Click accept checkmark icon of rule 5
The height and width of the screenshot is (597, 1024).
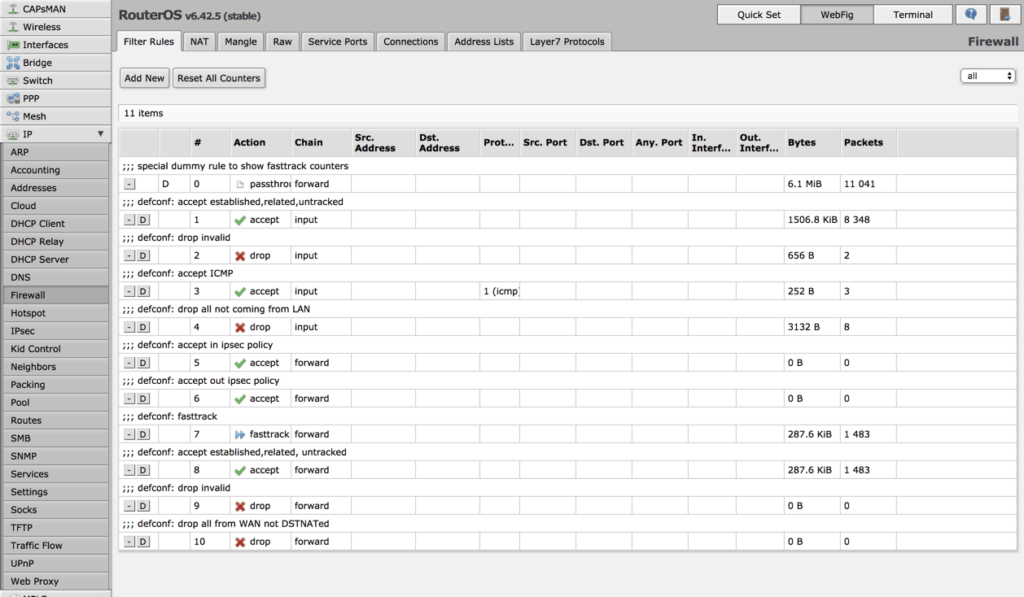[x=240, y=363]
